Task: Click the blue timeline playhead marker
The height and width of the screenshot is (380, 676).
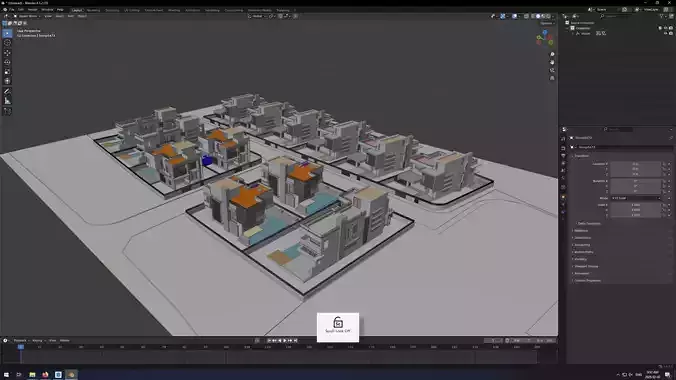Action: (20, 346)
